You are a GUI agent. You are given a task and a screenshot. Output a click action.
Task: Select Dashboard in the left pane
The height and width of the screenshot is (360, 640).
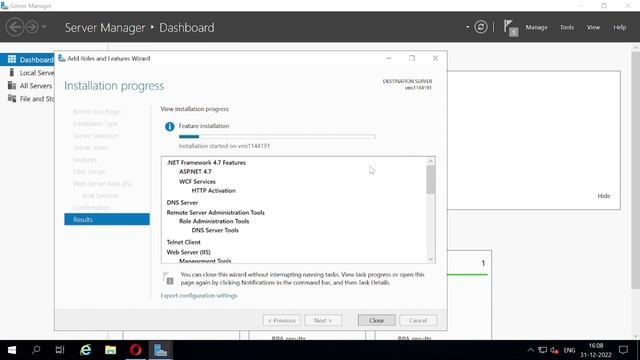(27, 60)
